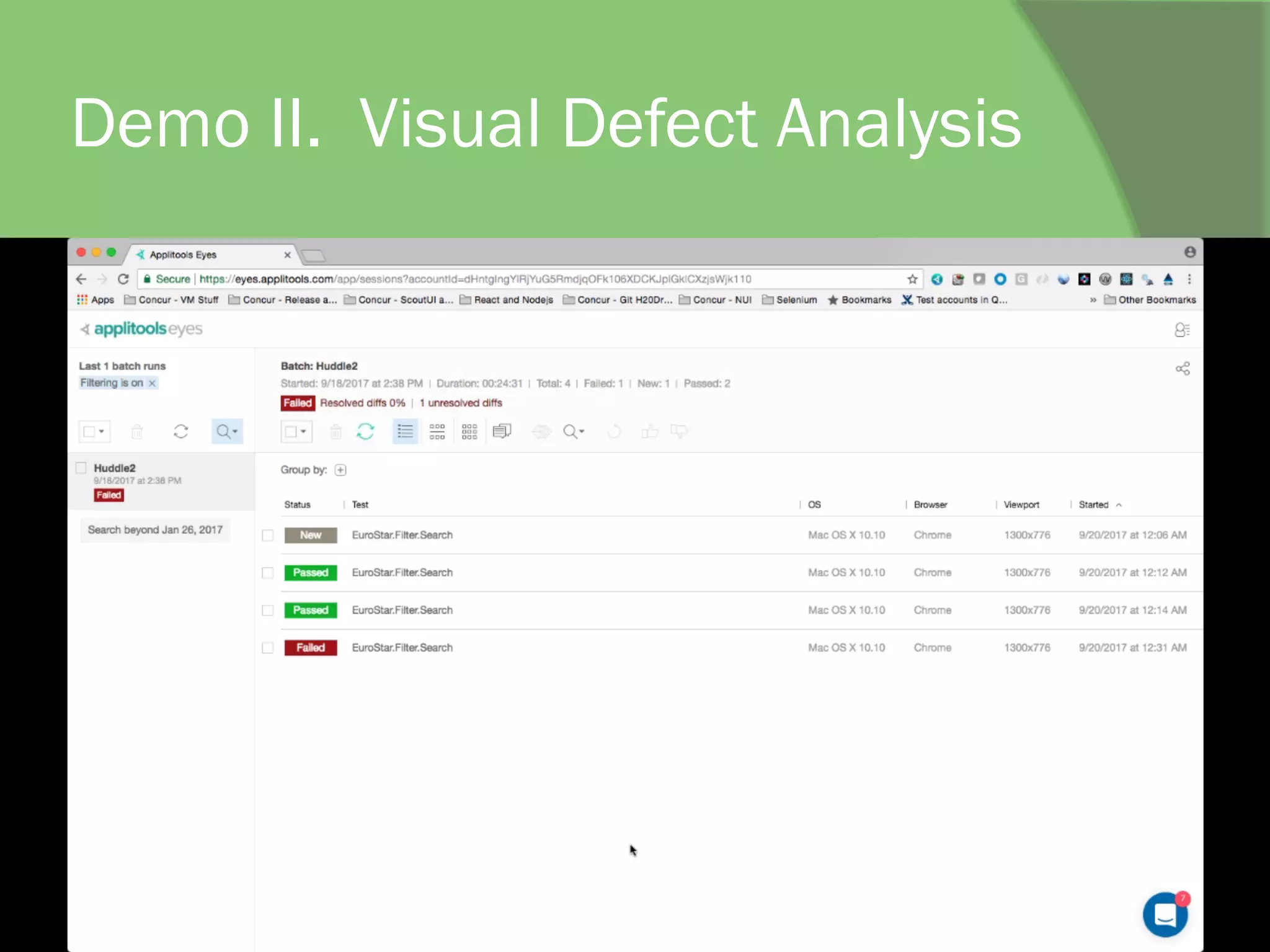The width and height of the screenshot is (1270, 952).
Task: Open the sidebar batch search filter
Action: 227,431
